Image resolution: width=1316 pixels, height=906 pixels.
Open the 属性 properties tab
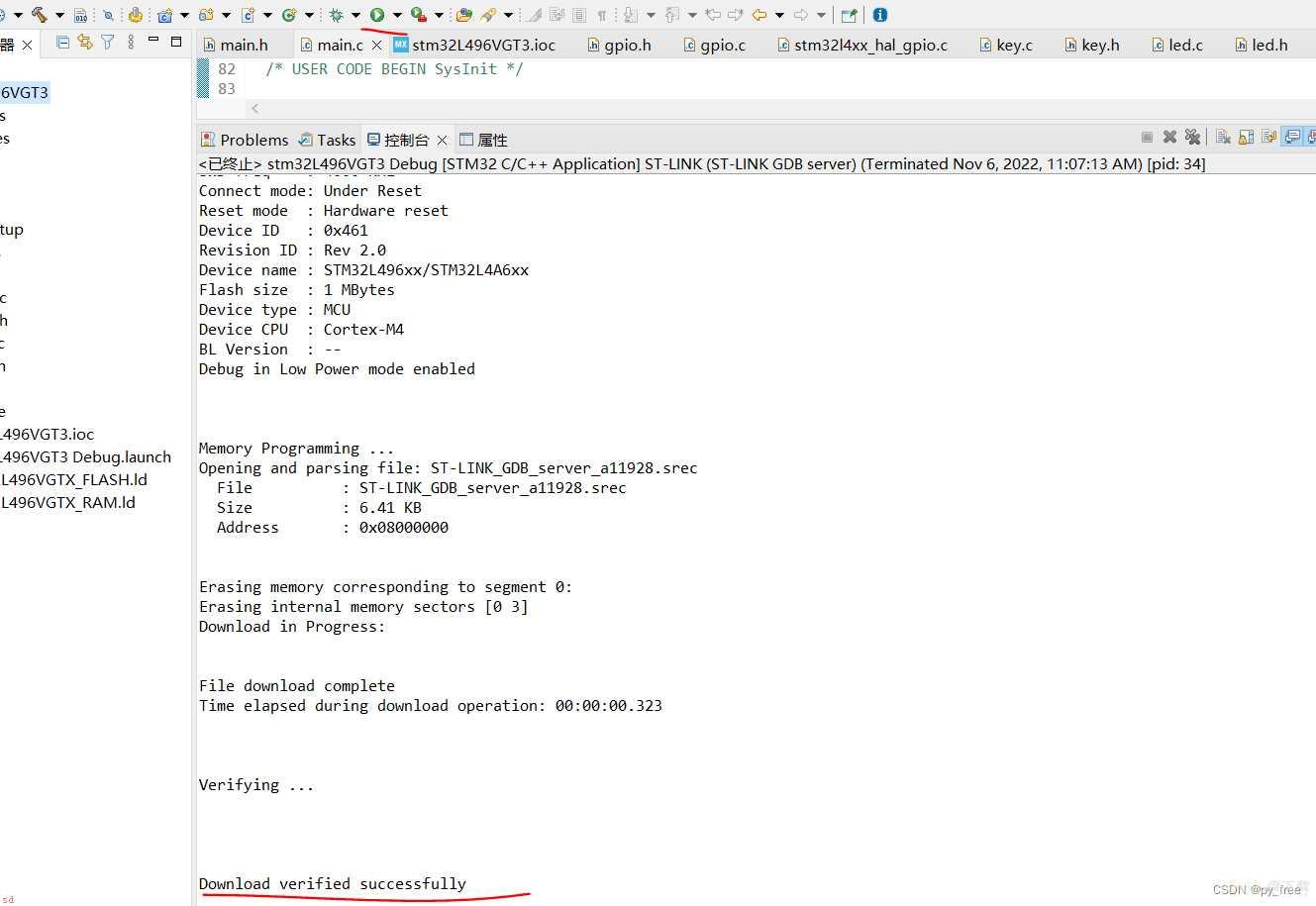(x=483, y=140)
